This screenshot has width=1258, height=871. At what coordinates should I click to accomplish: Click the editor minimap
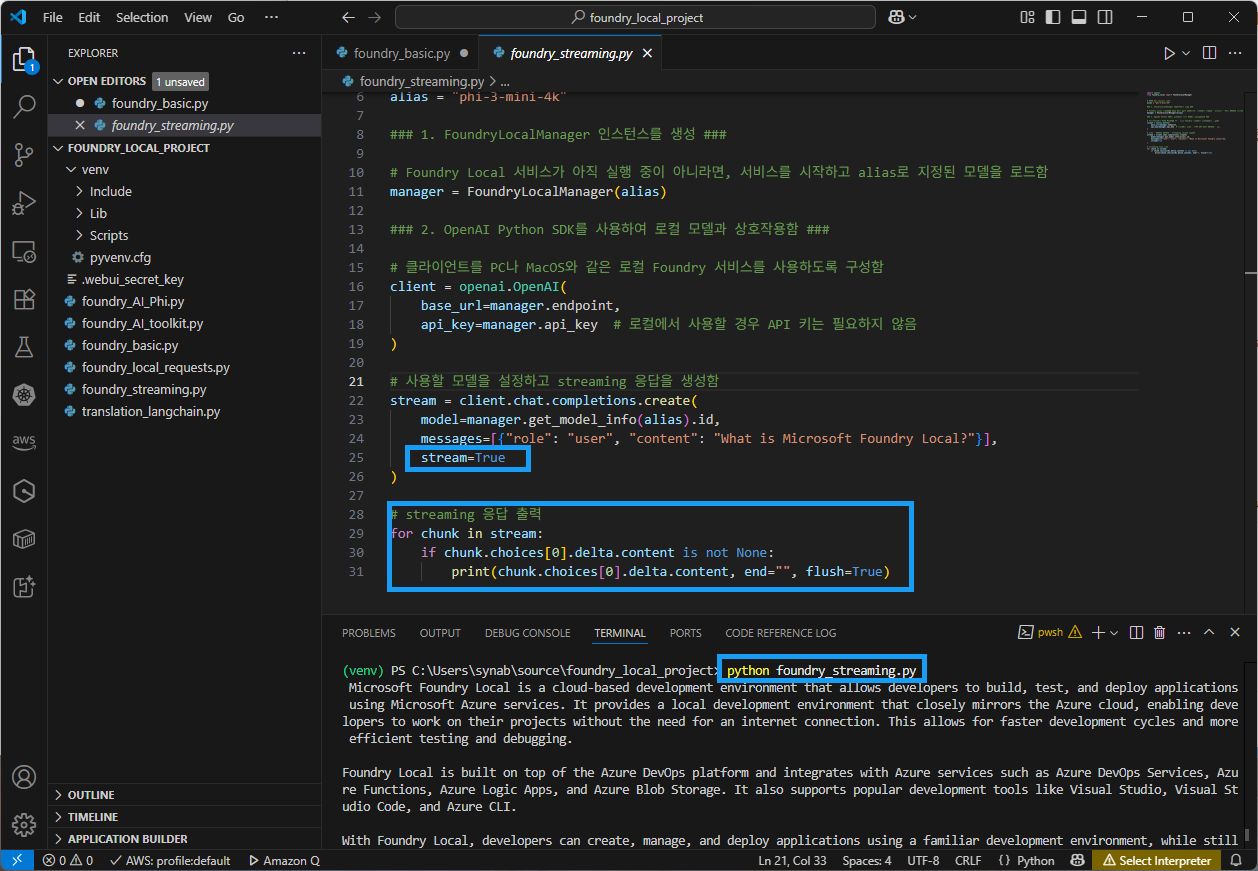tap(1193, 125)
